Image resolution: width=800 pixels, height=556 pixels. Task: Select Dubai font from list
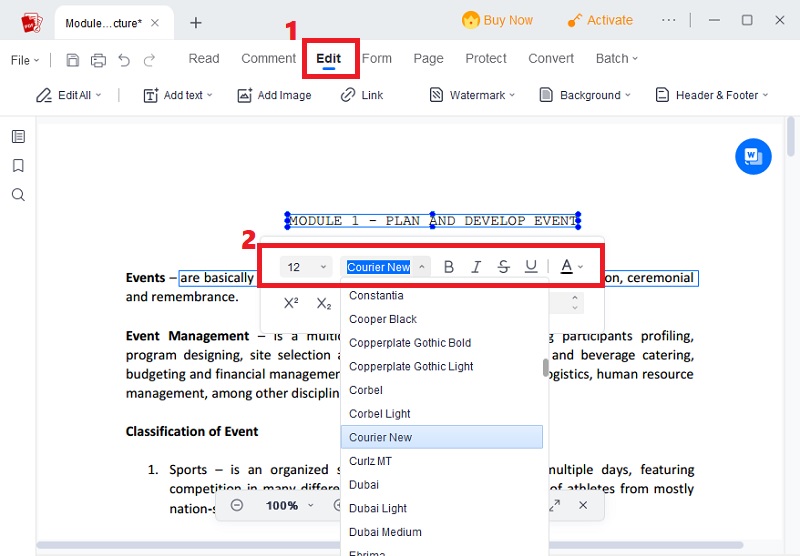(442, 485)
